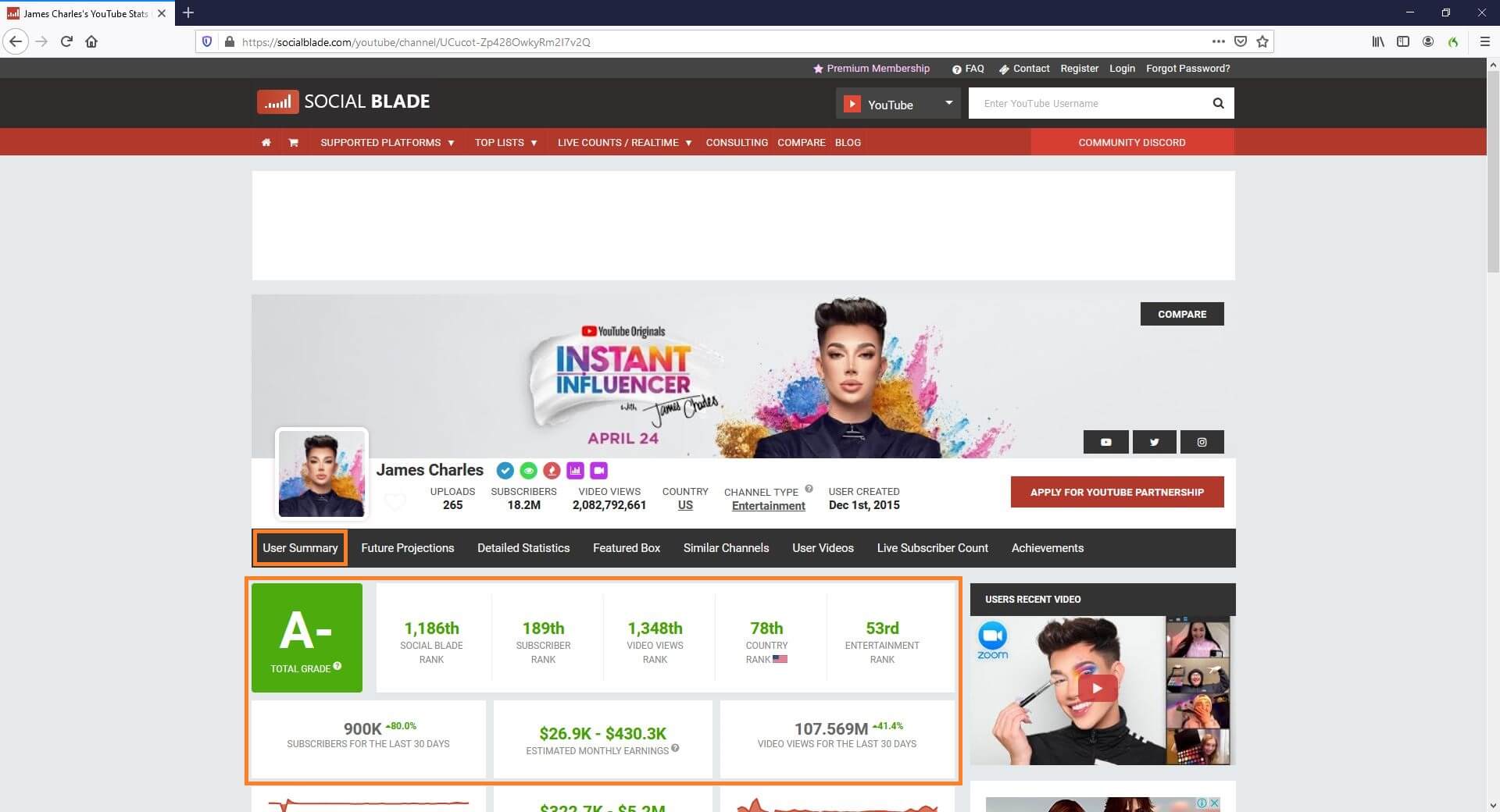Click the US country link
Screen dimensions: 1500x812
click(685, 505)
